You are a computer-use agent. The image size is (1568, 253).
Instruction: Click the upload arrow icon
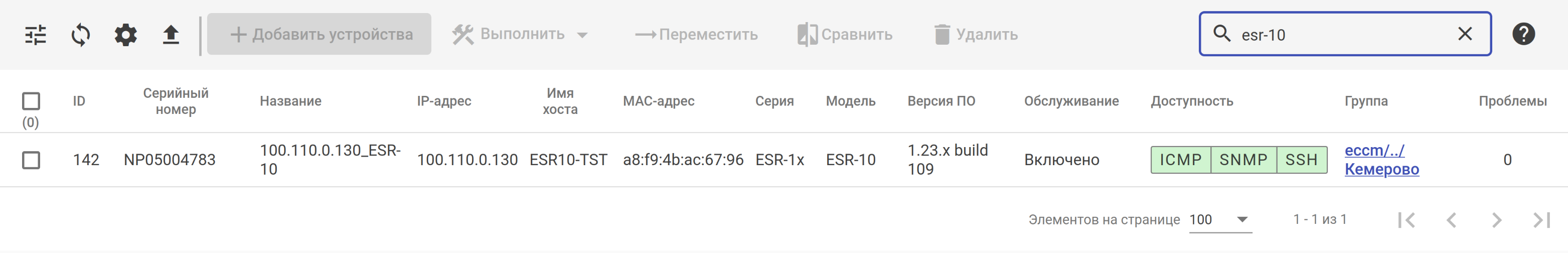[x=171, y=35]
